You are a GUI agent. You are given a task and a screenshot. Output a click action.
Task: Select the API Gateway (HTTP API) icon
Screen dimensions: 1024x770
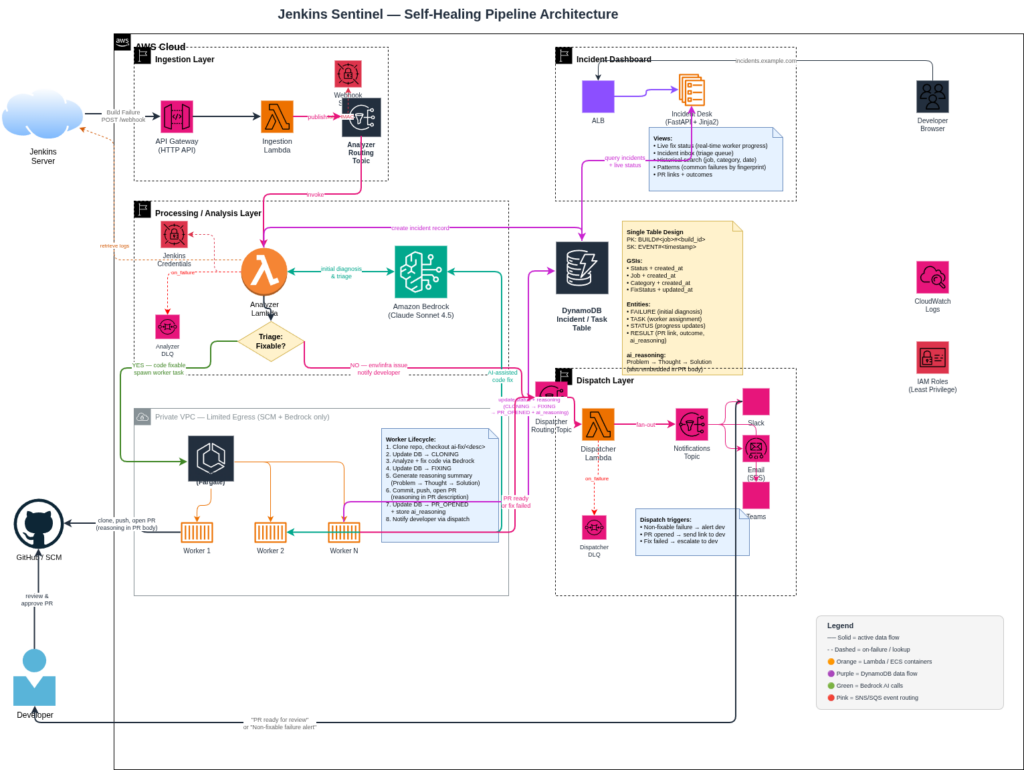point(176,116)
